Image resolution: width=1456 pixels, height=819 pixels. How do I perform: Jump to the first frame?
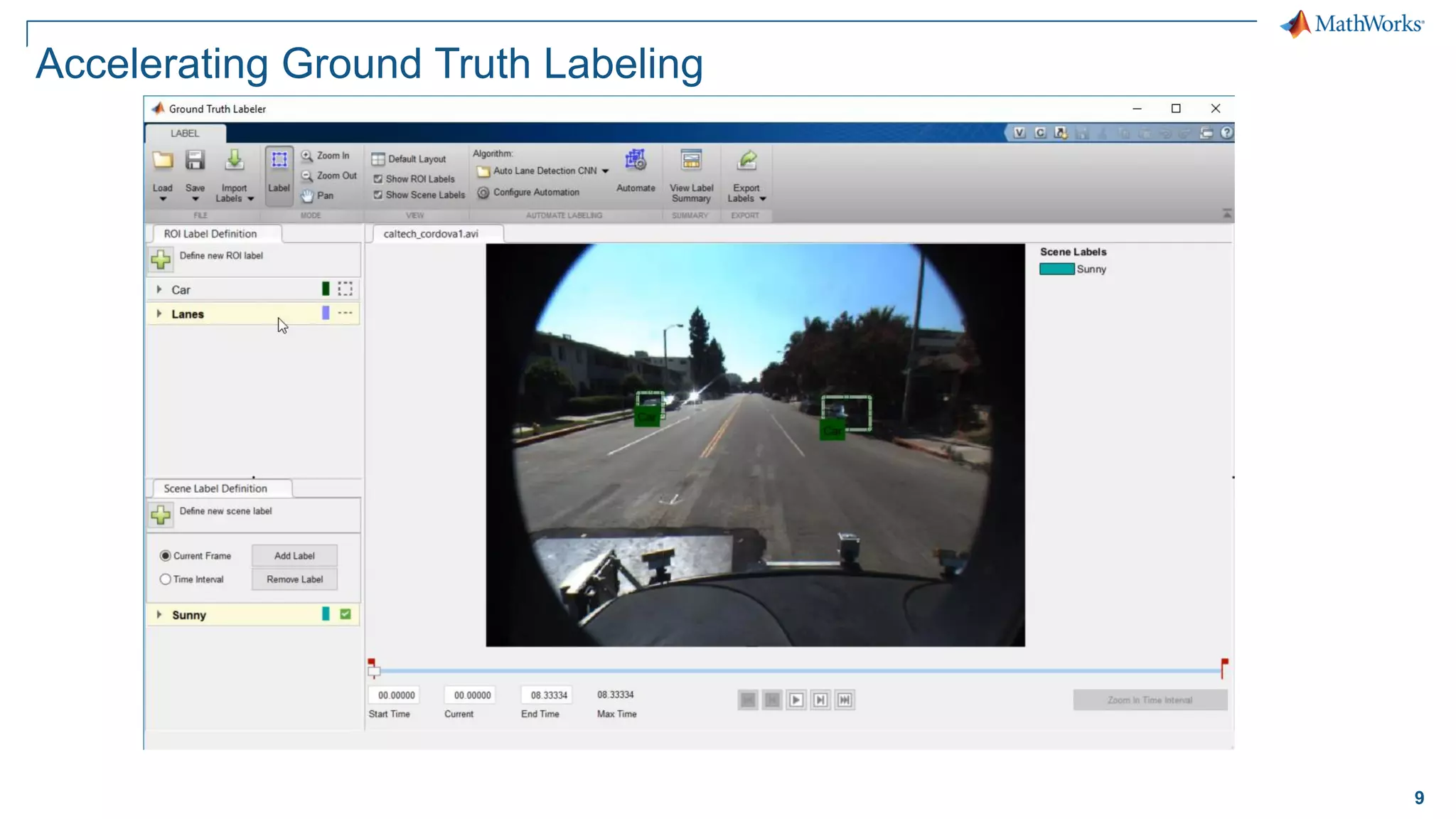pos(748,700)
